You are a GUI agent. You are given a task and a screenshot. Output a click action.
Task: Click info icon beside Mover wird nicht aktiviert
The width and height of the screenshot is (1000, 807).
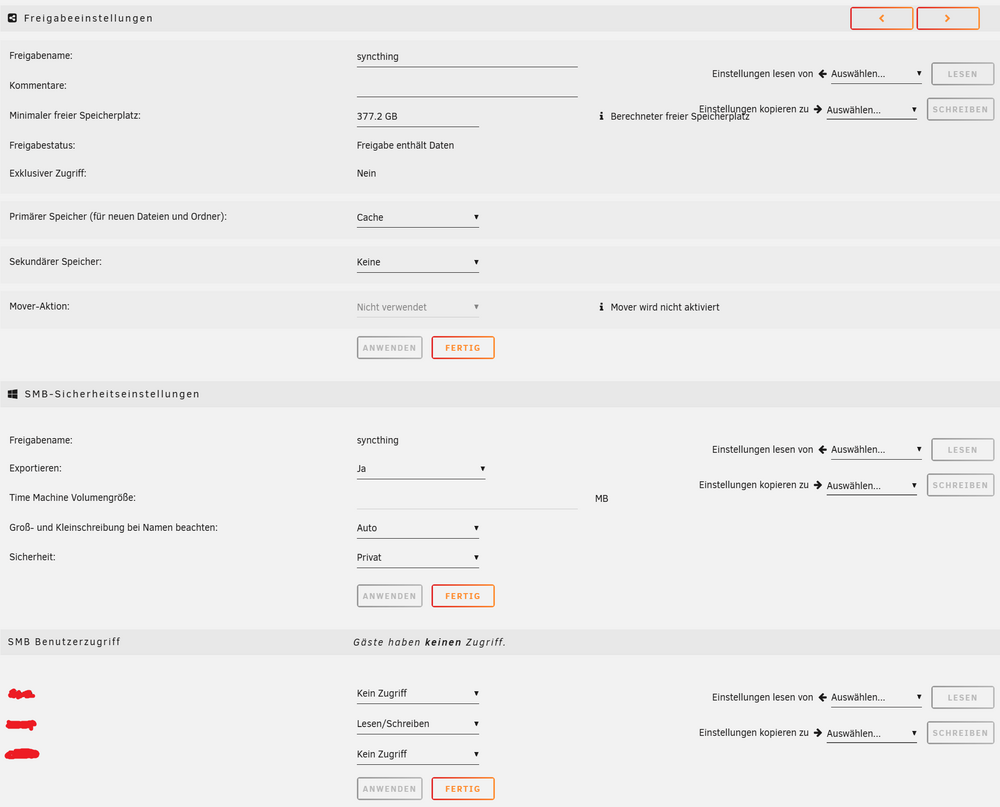coord(601,307)
